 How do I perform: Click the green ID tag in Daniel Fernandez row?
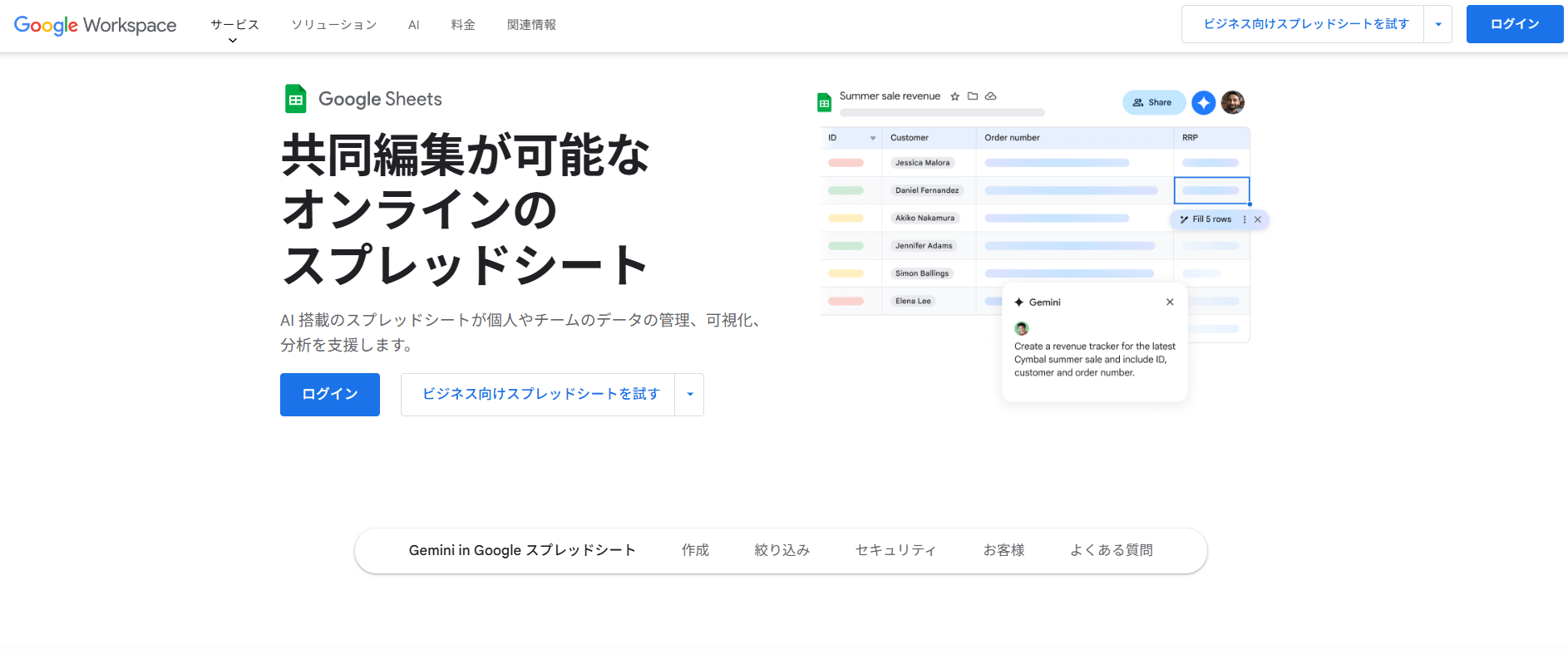846,190
